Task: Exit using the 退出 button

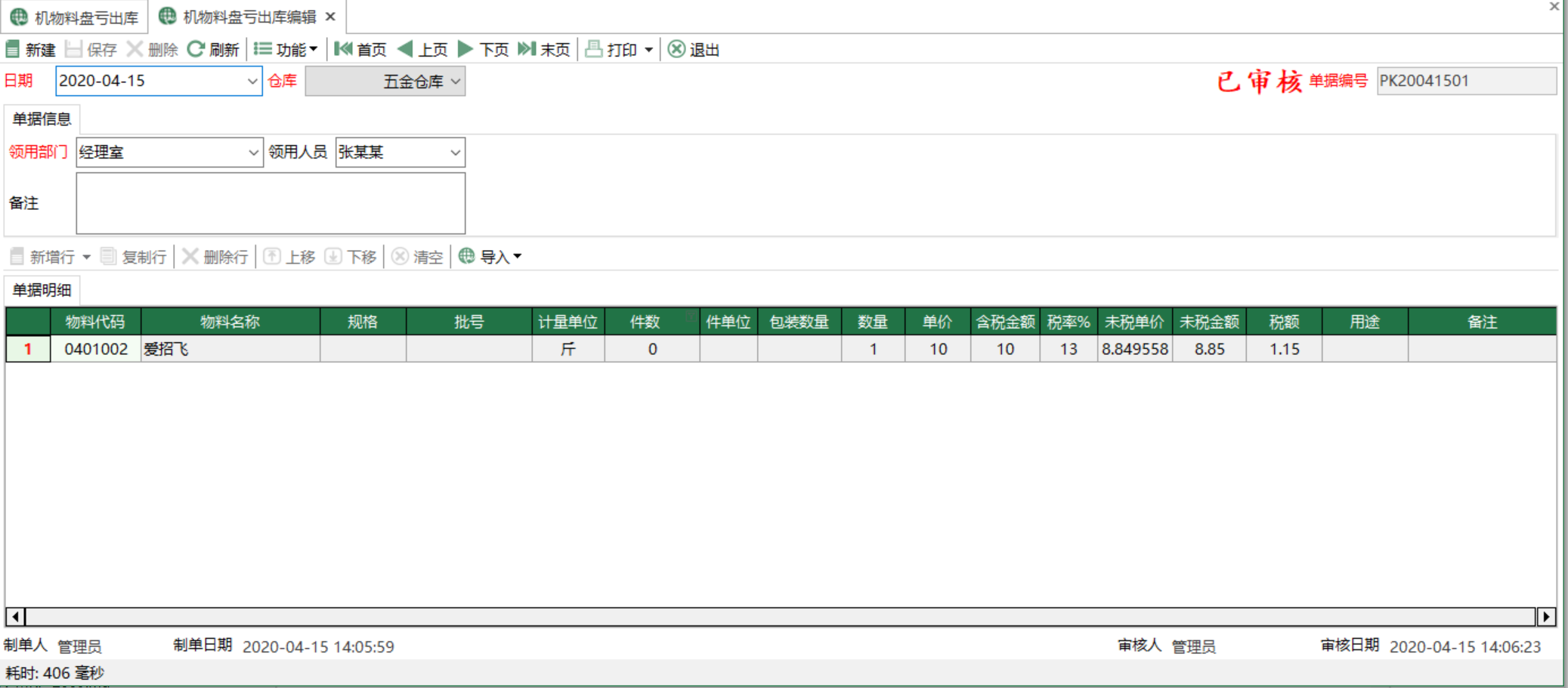Action: [x=694, y=50]
